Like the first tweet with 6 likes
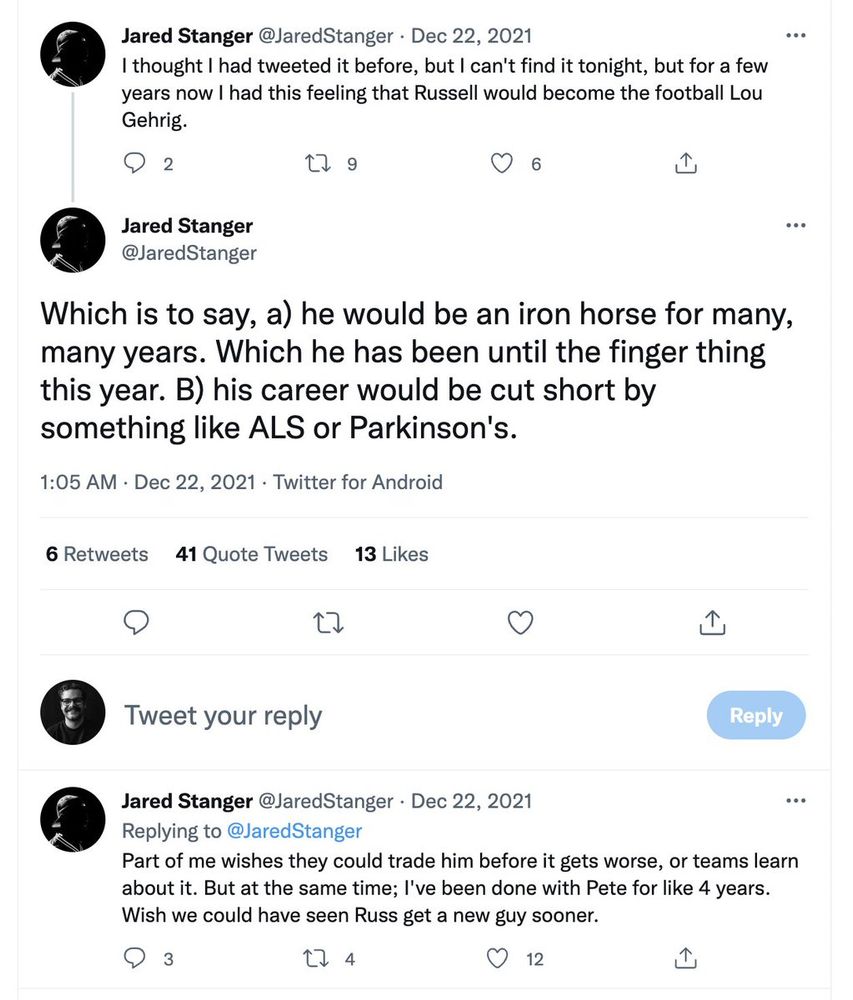Screen dimensions: 853x1000 click(502, 163)
